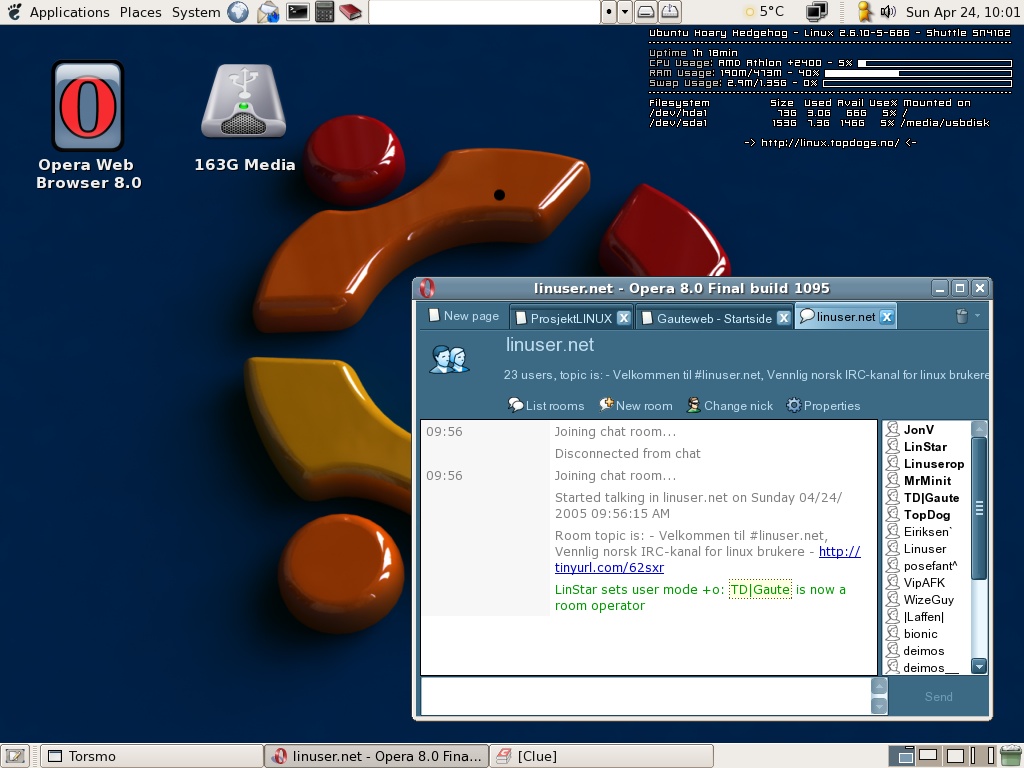The height and width of the screenshot is (768, 1024).
Task: Open the command line history dropdown arrow
Action: pyautogui.click(x=625, y=12)
